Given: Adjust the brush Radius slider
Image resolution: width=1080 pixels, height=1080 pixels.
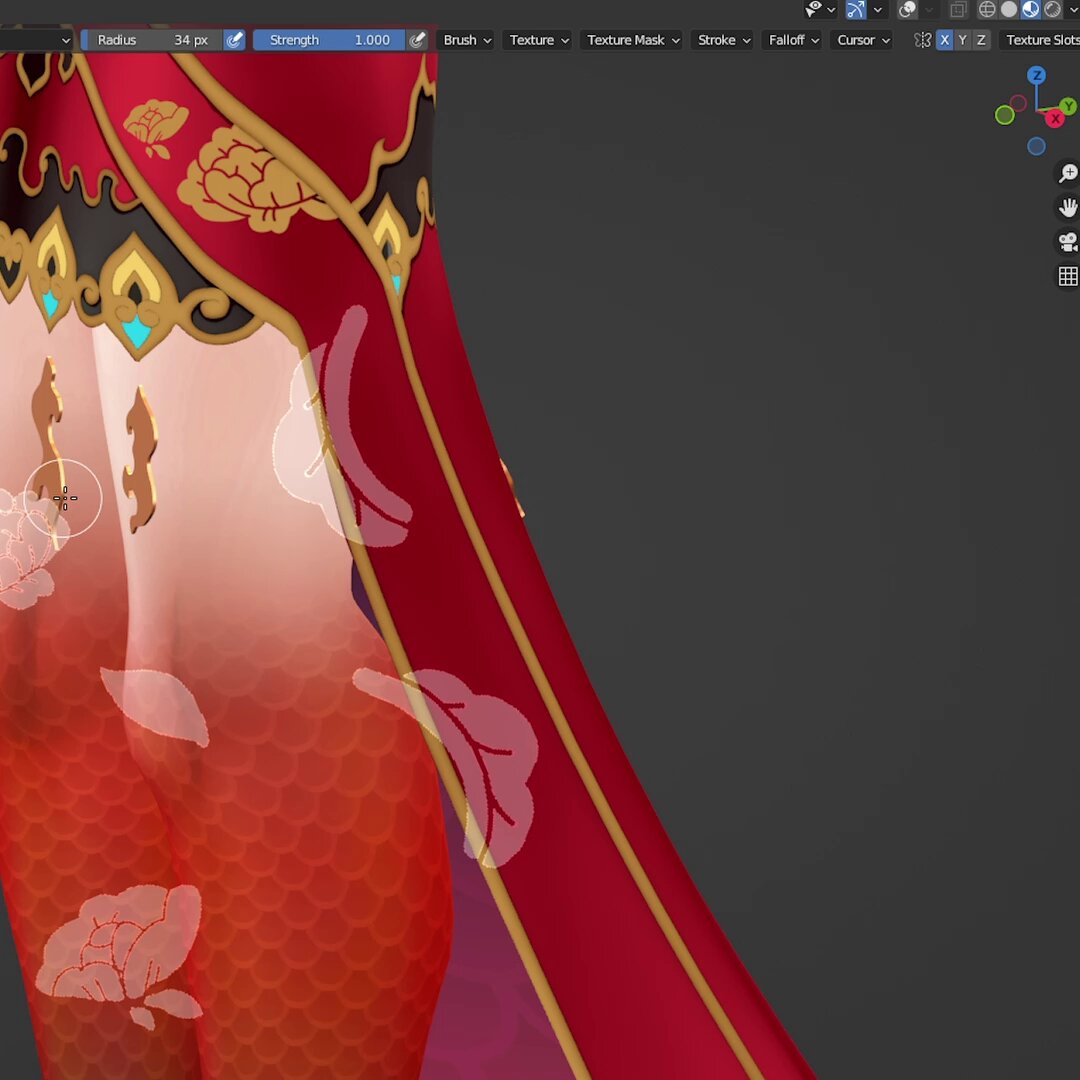Looking at the screenshot, I should point(152,40).
